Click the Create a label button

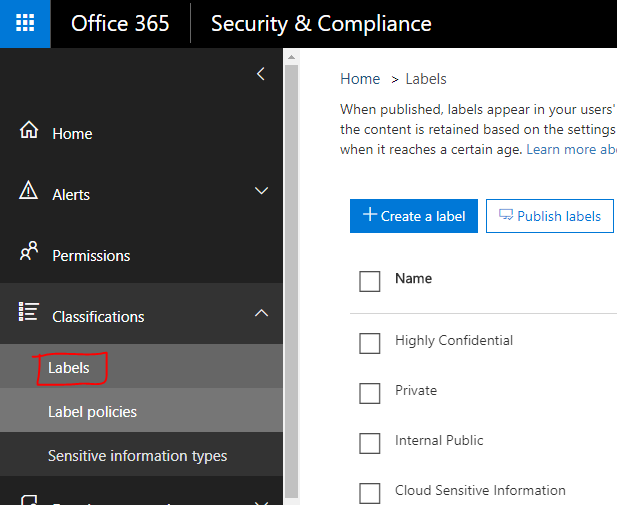[x=414, y=216]
